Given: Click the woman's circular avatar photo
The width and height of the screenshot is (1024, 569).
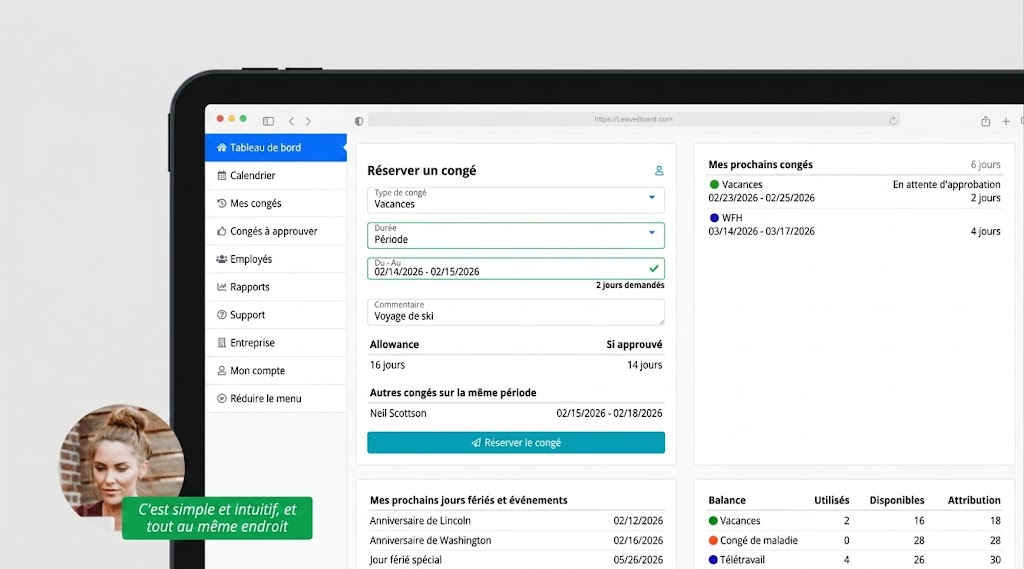Looking at the screenshot, I should point(121,466).
